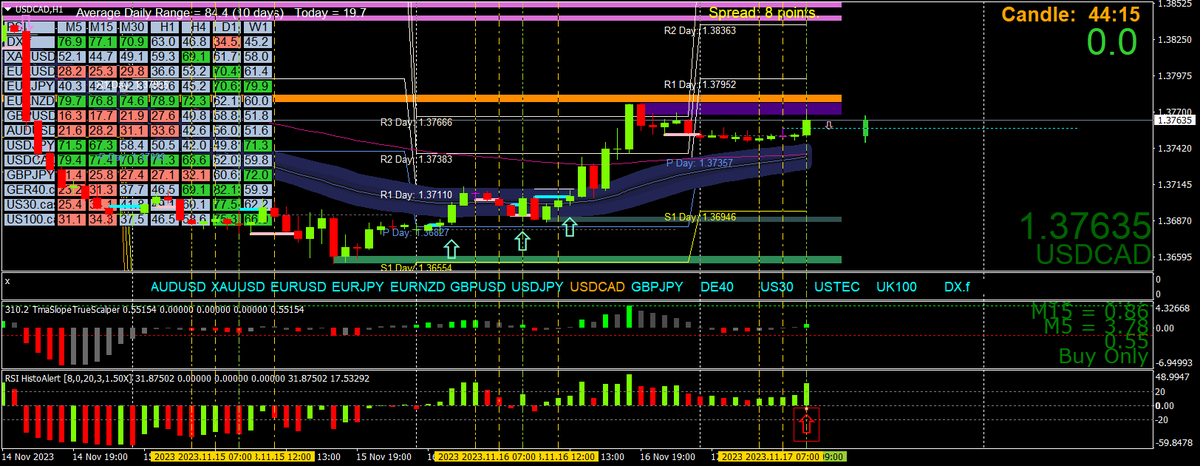Click DX M5 cell showing 76.9
The image size is (1200, 466).
[x=70, y=41]
